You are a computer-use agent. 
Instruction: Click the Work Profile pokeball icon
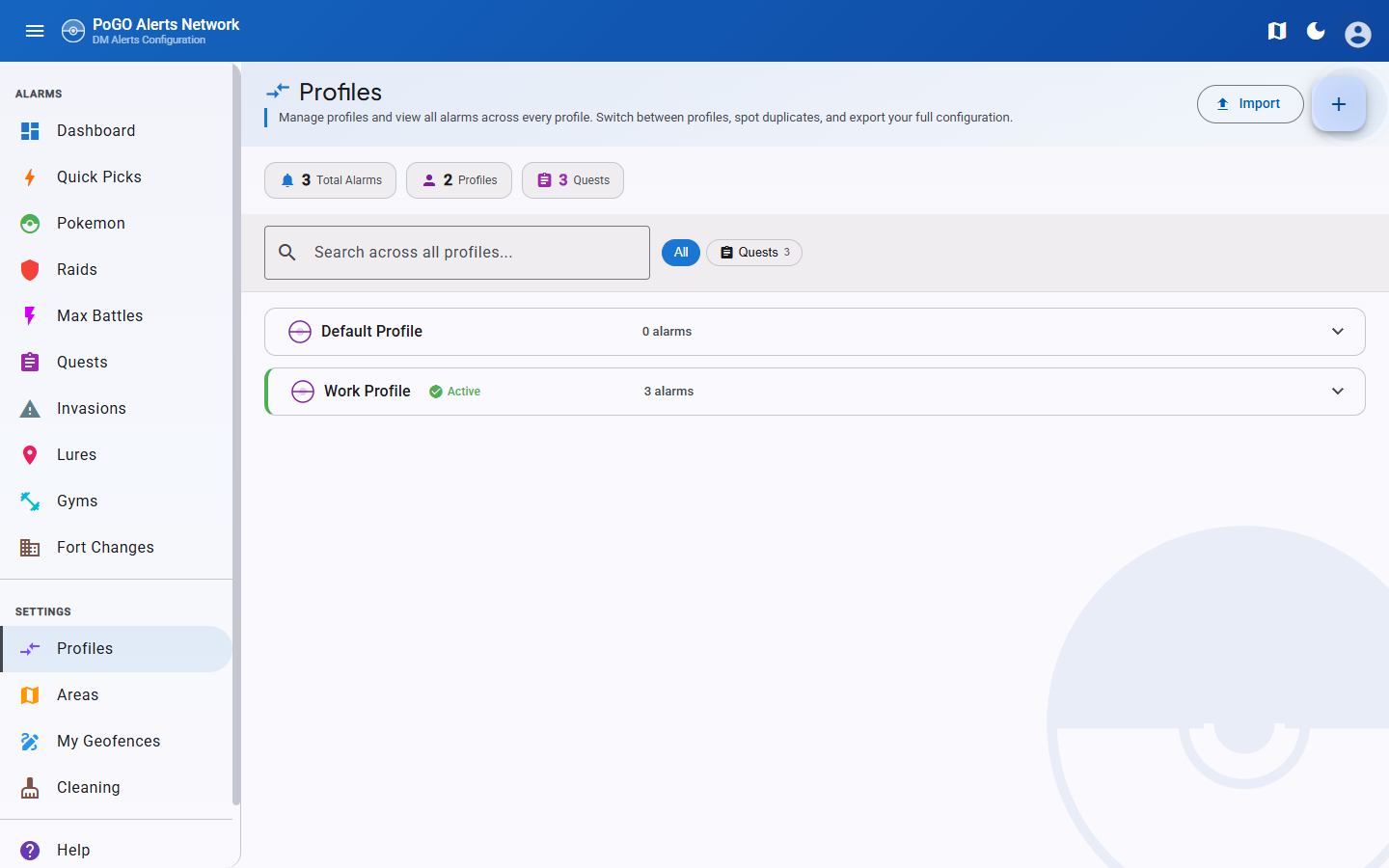point(303,392)
